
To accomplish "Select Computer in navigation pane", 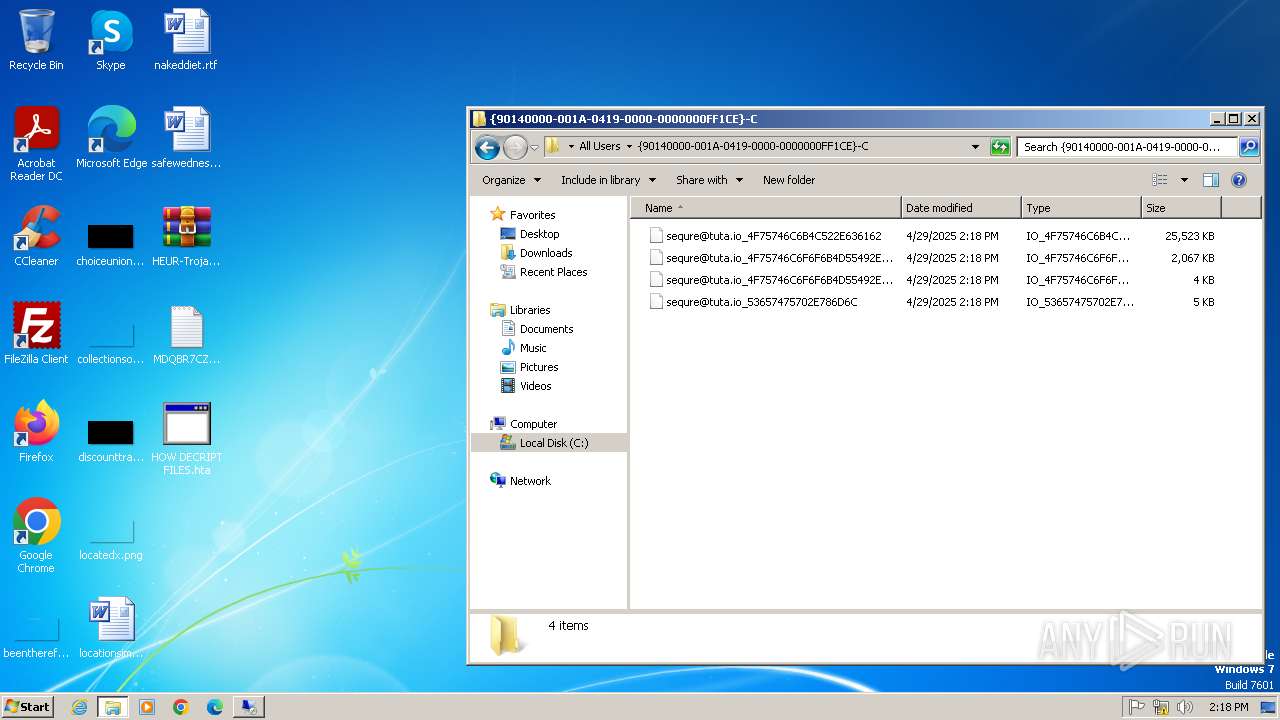I will click(x=533, y=424).
